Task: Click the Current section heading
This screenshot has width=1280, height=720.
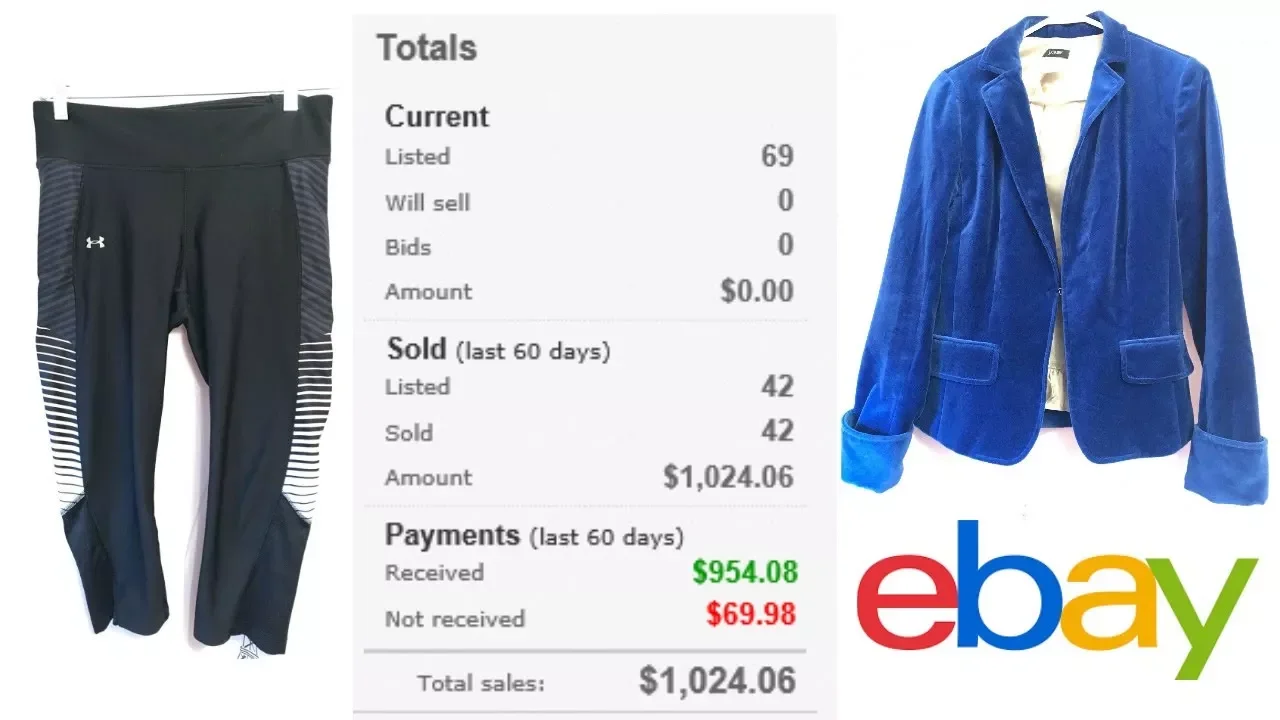Action: tap(437, 116)
